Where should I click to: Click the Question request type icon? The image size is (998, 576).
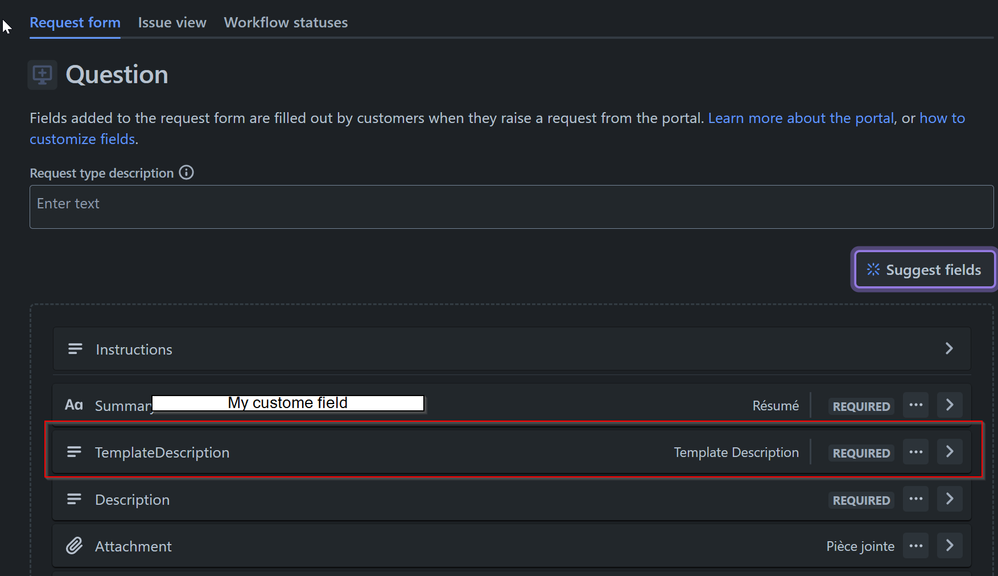(x=42, y=74)
